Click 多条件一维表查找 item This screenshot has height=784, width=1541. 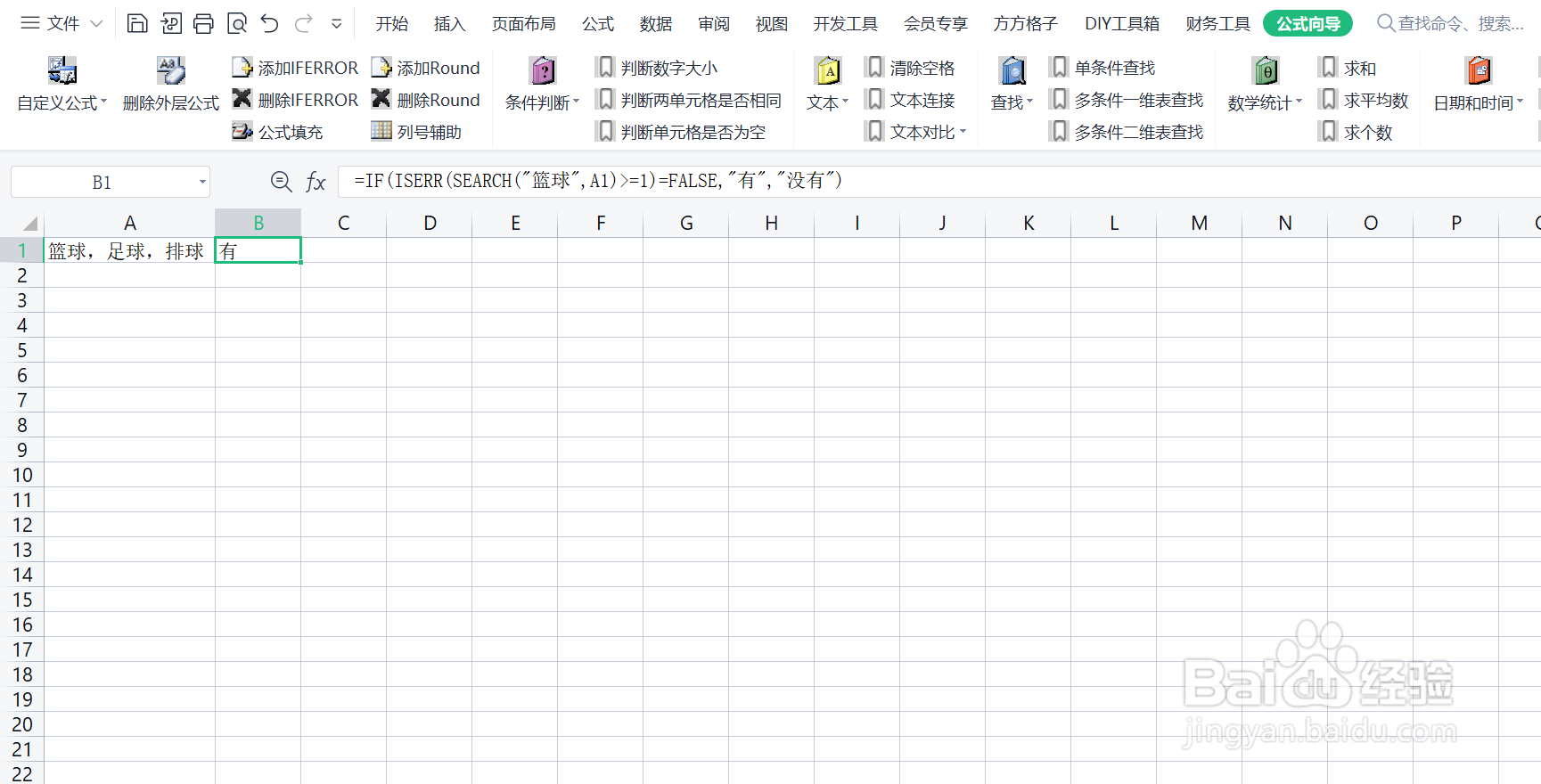[1127, 100]
